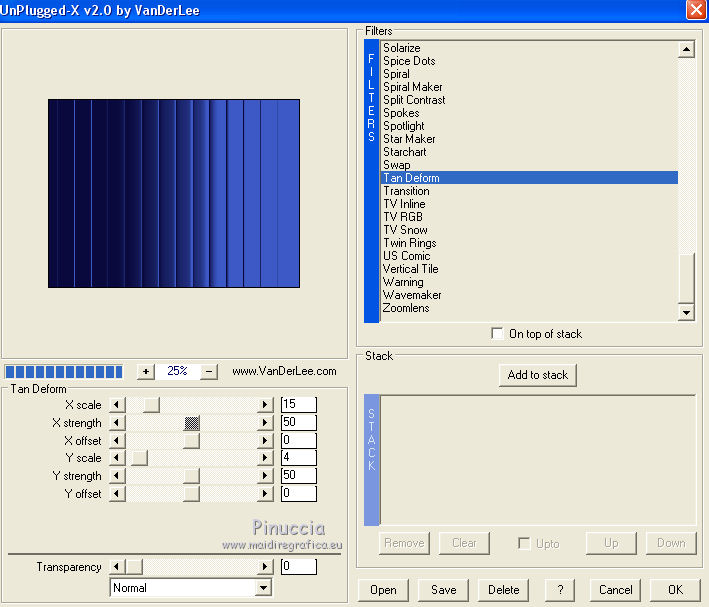Click the X offset slider thumb
The width and height of the screenshot is (709, 607).
(x=191, y=441)
